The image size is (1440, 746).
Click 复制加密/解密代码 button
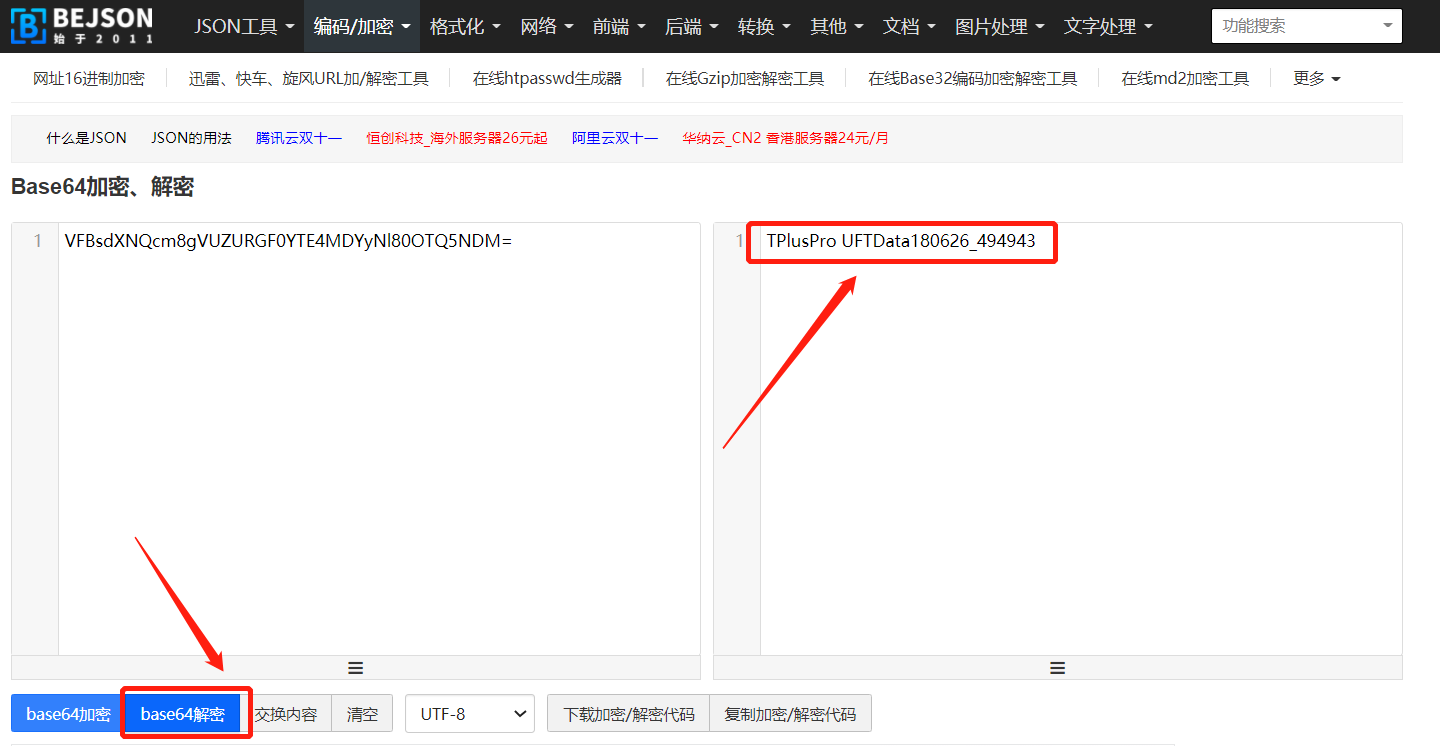pyautogui.click(x=790, y=714)
